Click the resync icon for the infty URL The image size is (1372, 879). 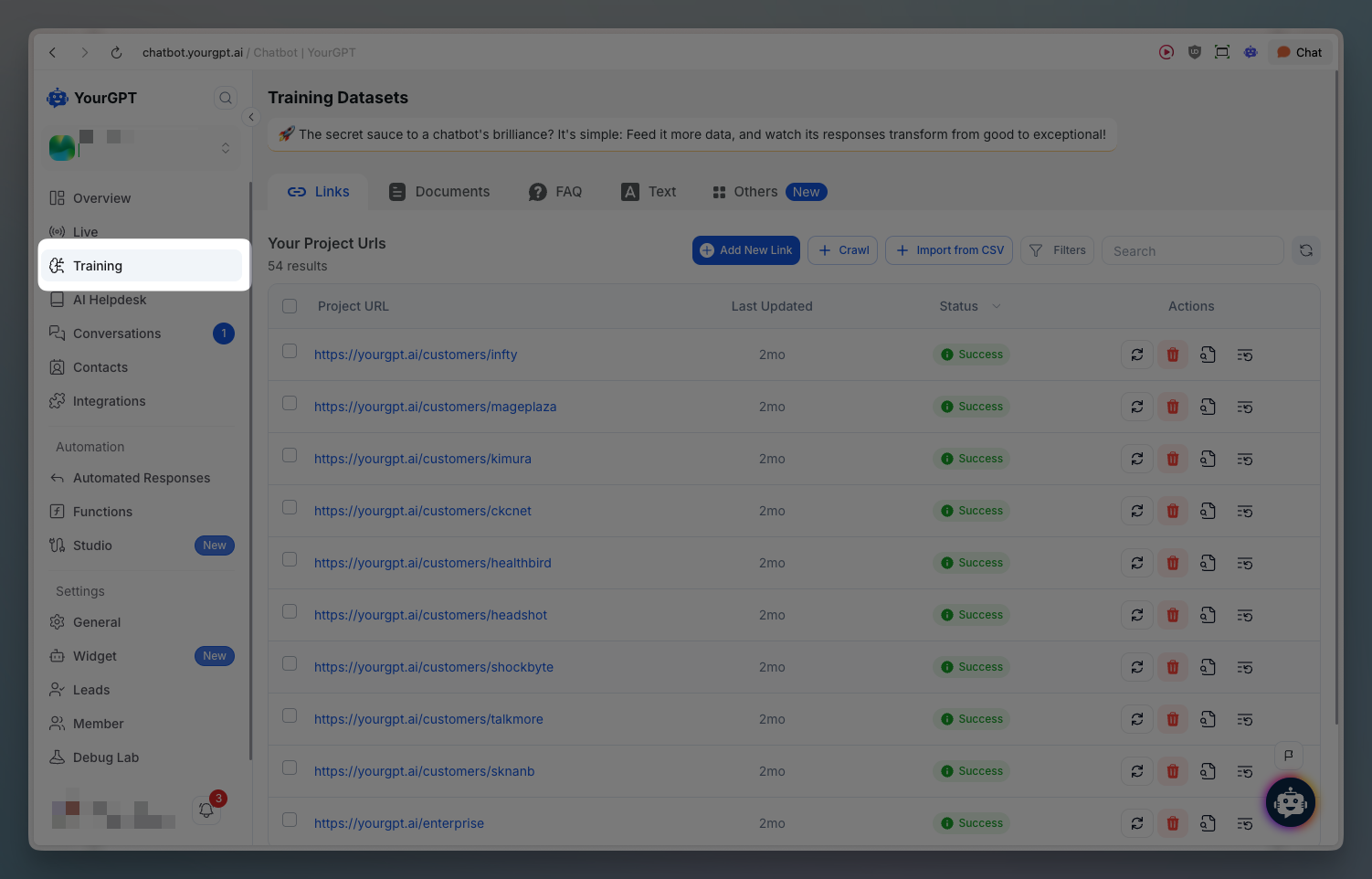pyautogui.click(x=1136, y=355)
